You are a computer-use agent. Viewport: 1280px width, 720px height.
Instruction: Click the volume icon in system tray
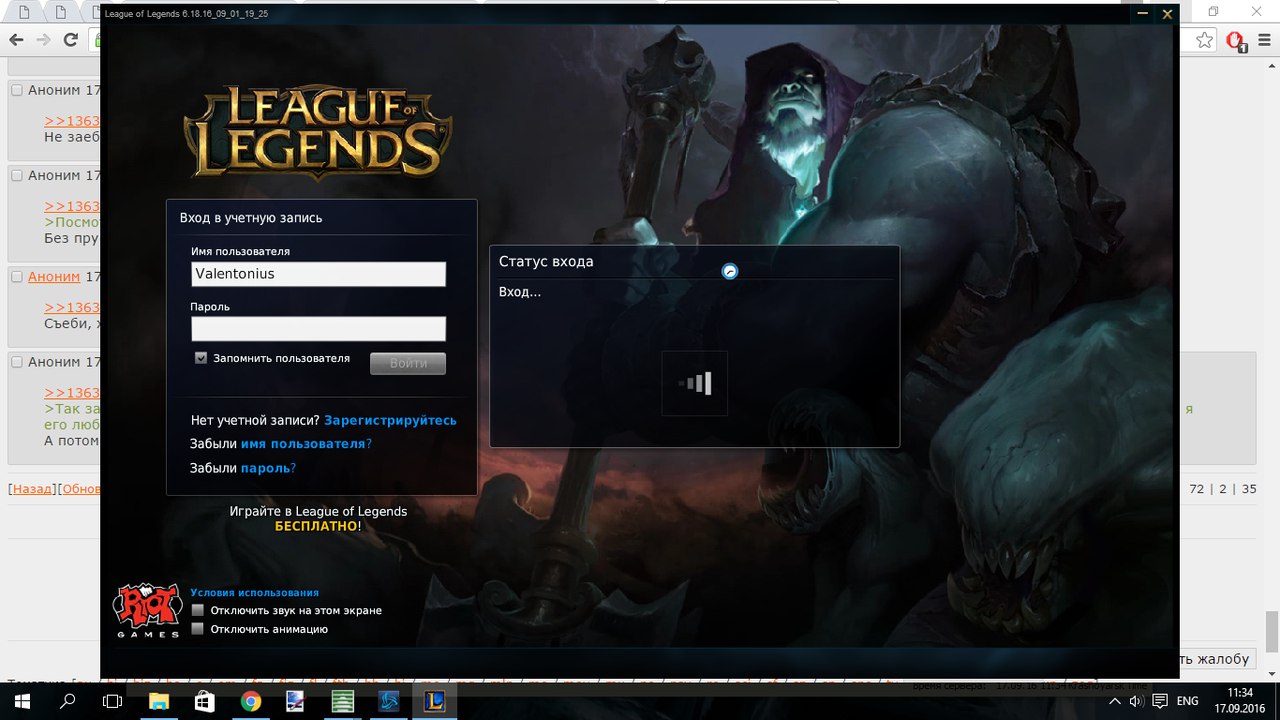[1136, 701]
